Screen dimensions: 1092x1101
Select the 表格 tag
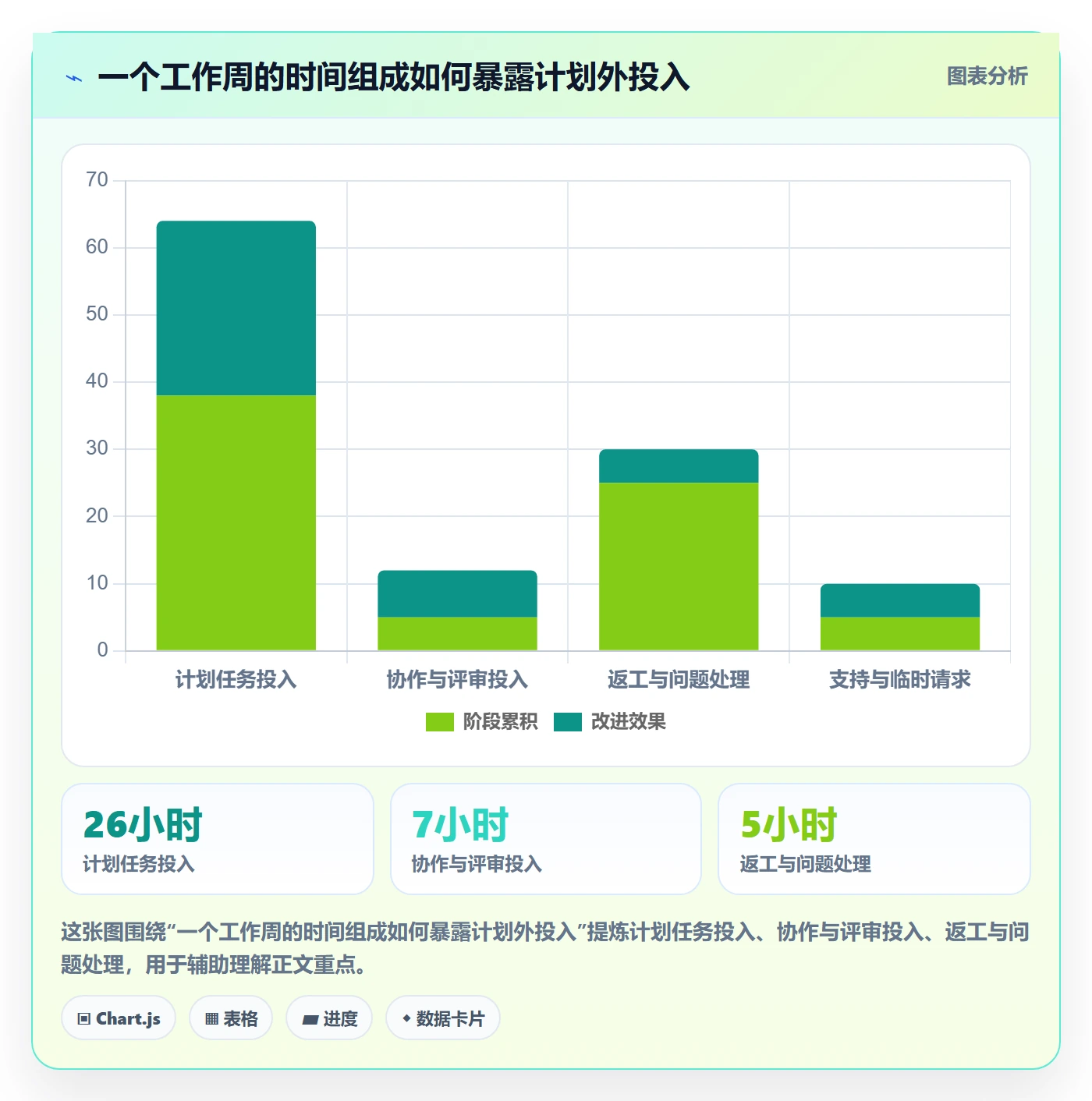click(x=231, y=1018)
